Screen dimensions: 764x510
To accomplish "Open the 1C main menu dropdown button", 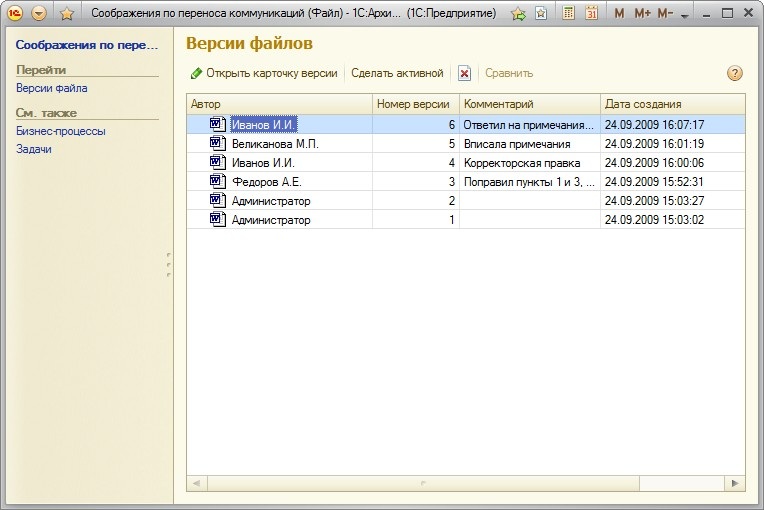I will coord(39,14).
